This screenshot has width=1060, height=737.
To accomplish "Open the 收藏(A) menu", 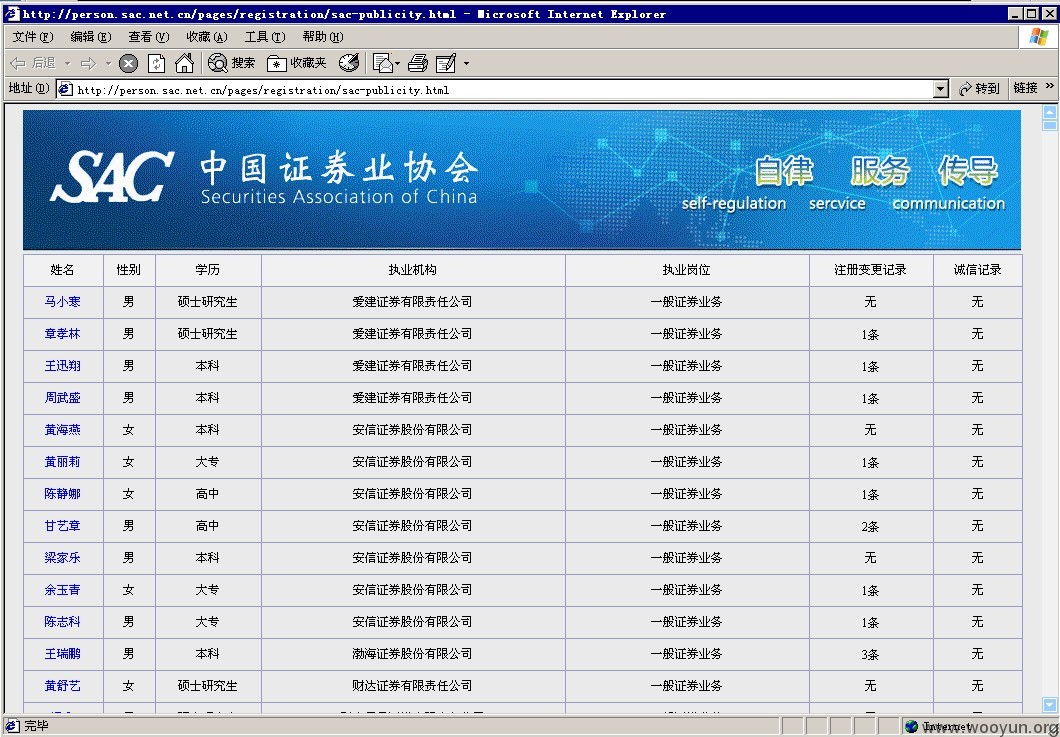I will 207,37.
